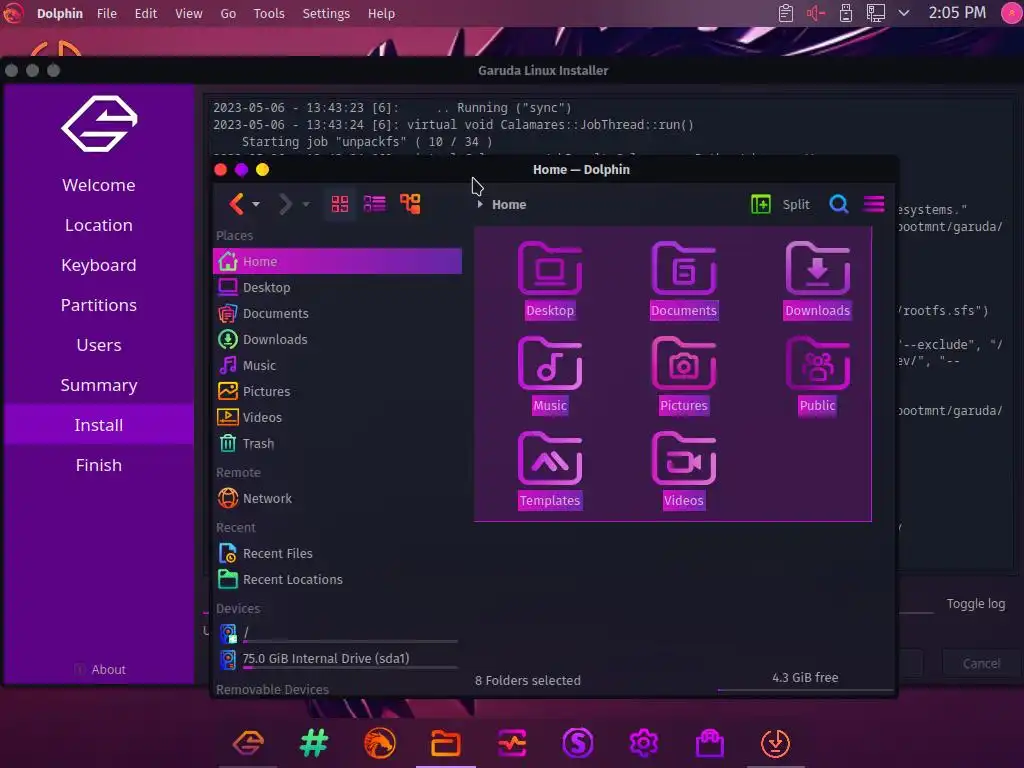Select the root / device entry
Screen dimensions: 1024x768
tap(337, 633)
